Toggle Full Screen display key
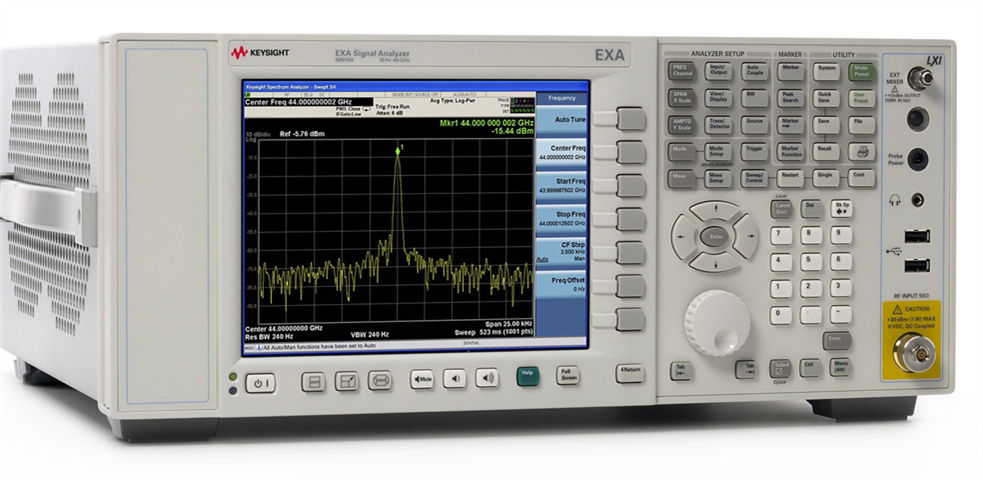 (567, 375)
